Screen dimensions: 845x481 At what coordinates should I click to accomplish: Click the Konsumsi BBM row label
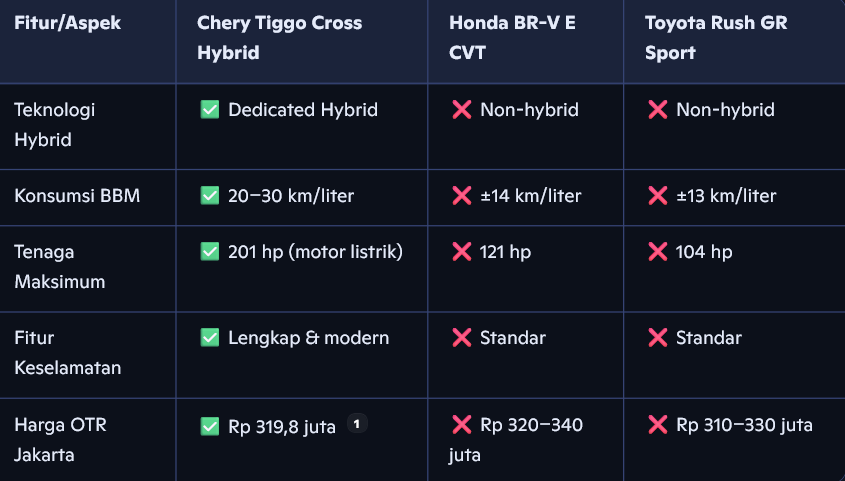(77, 196)
